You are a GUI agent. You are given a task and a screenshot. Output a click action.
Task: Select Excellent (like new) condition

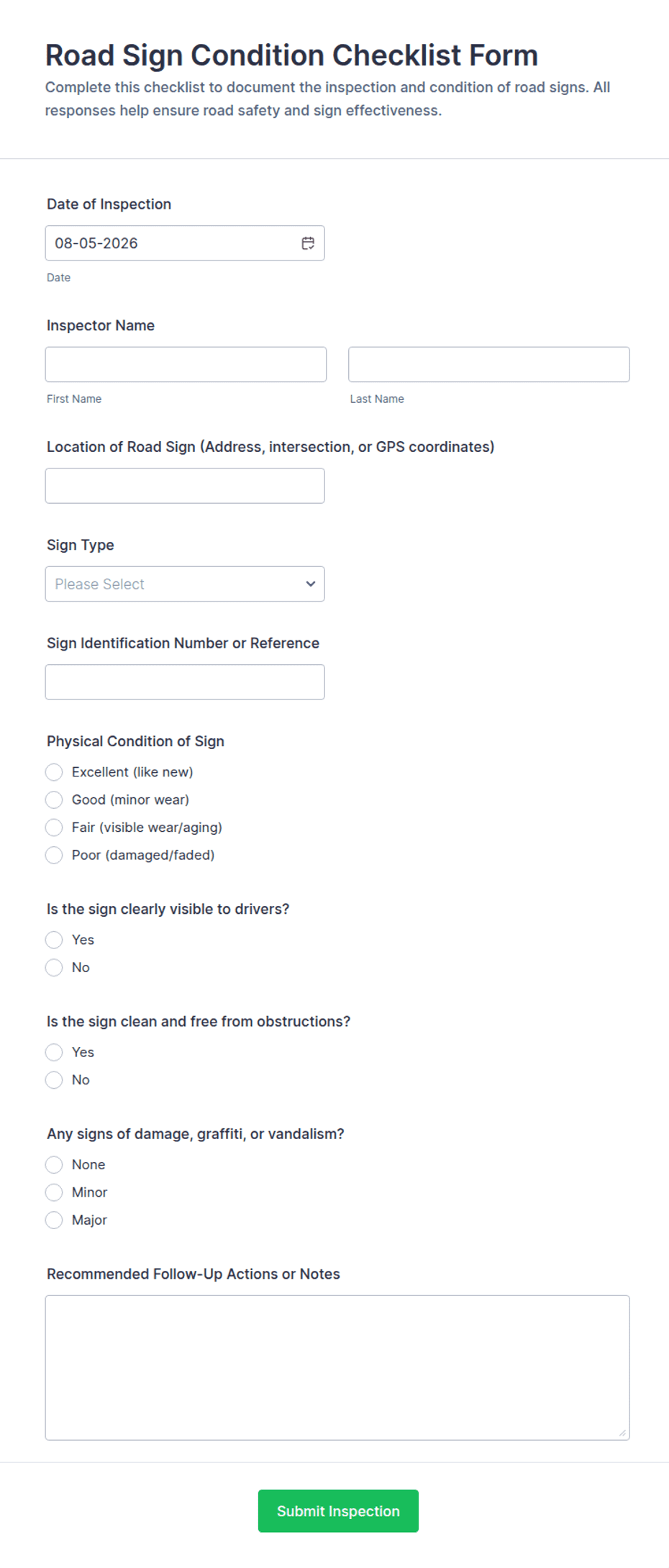[x=54, y=772]
